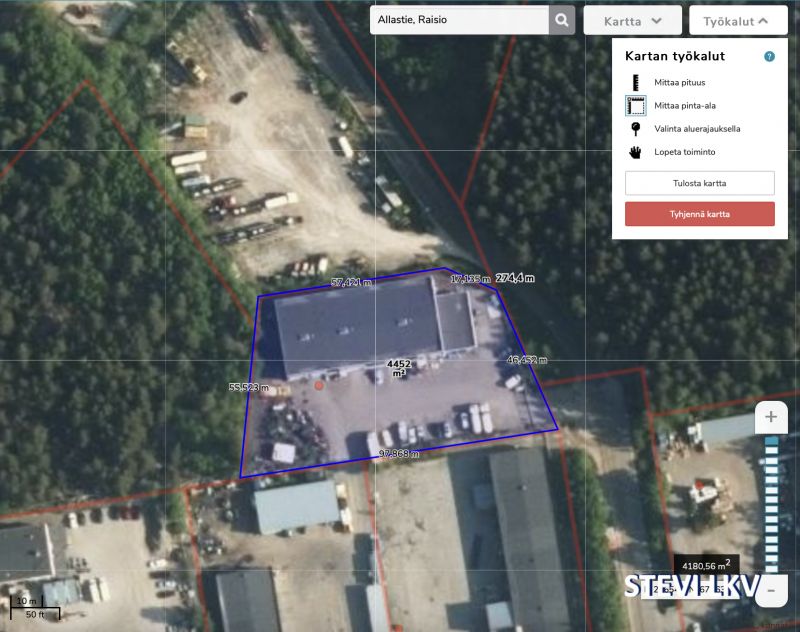The image size is (800, 632).
Task: Click the red marker dot on the lot
Action: click(319, 384)
